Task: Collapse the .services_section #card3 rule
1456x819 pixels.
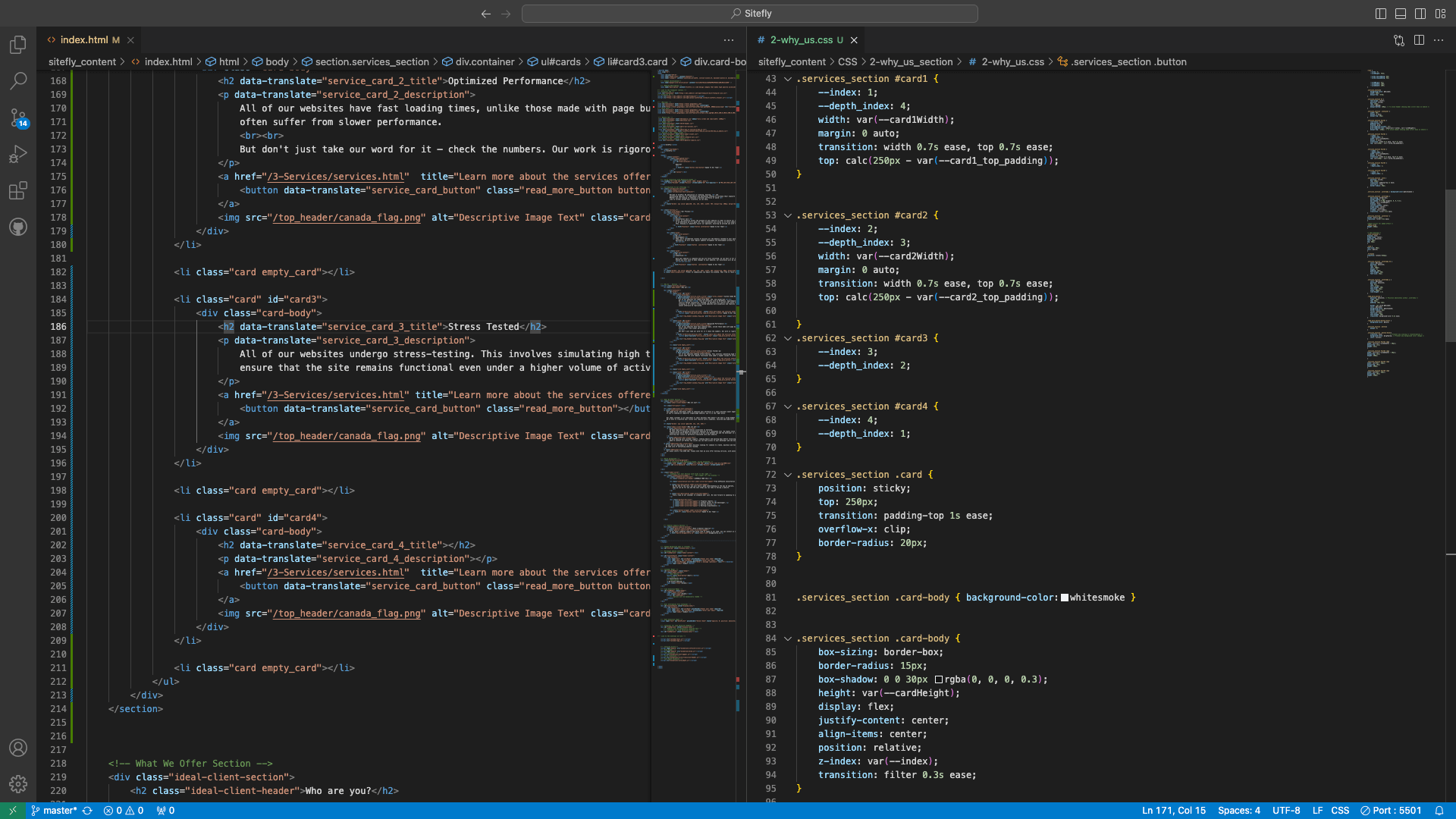Action: (788, 338)
